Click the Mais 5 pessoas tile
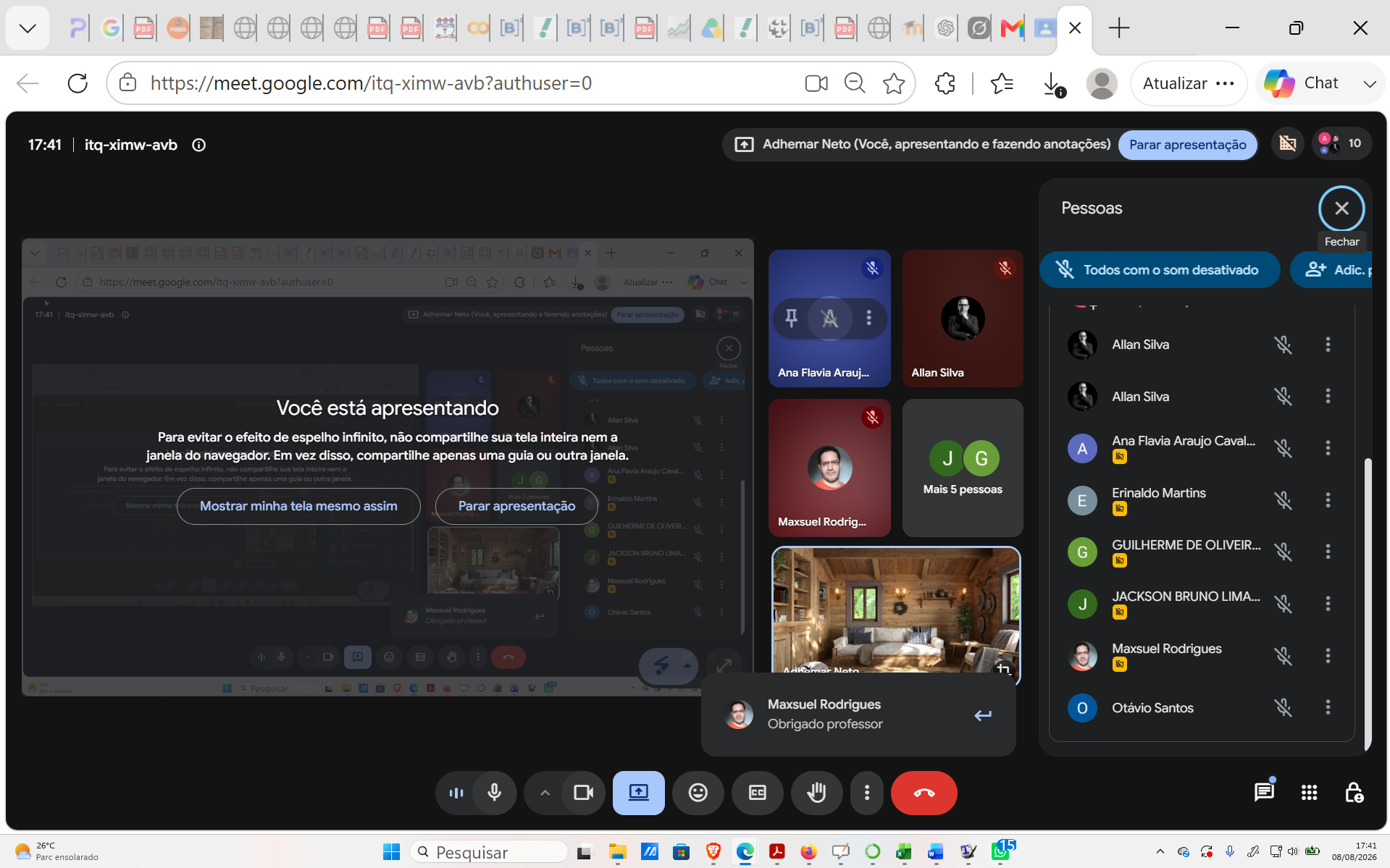 point(963,468)
